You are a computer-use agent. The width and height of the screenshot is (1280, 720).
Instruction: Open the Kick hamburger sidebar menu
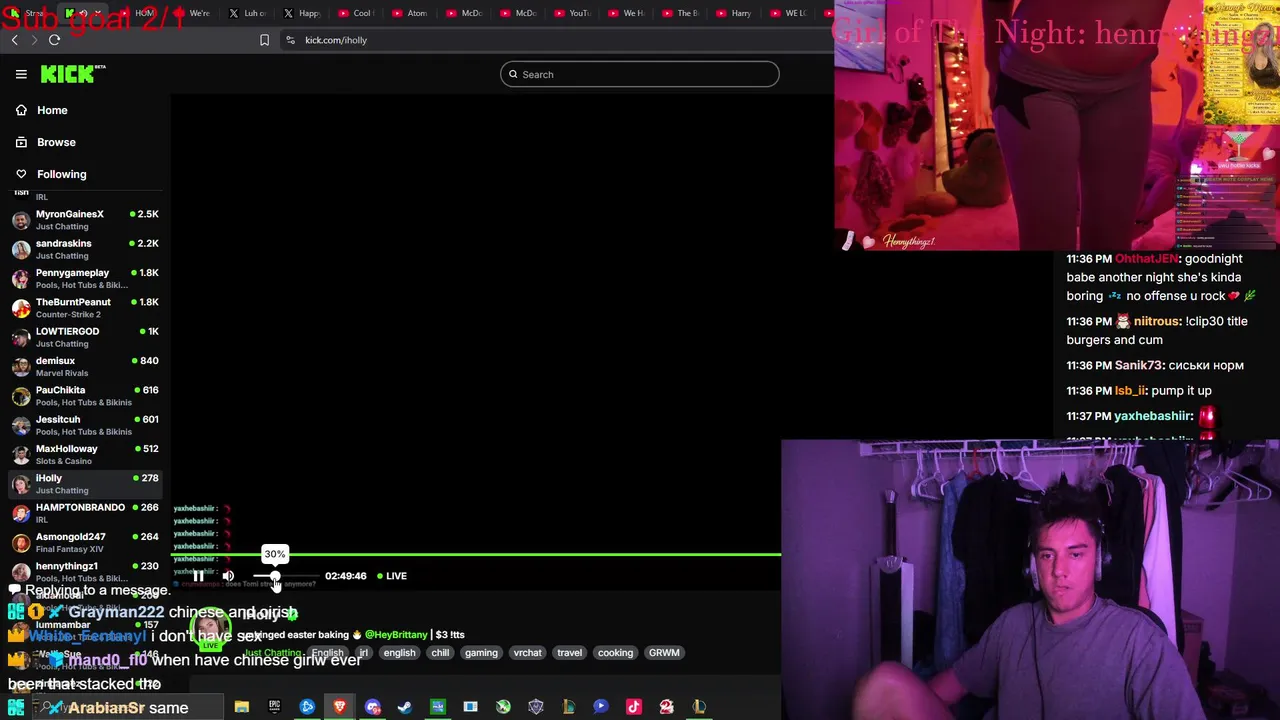point(21,74)
